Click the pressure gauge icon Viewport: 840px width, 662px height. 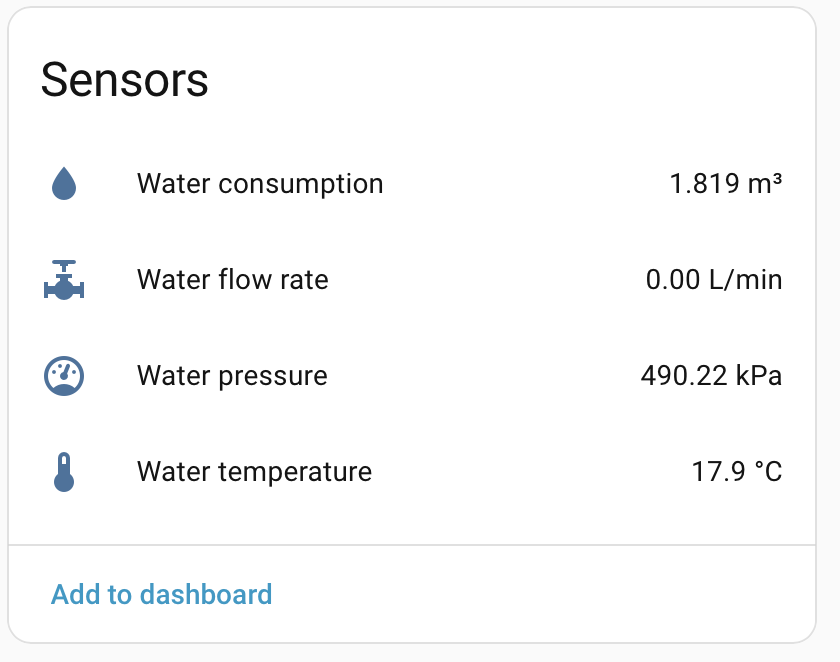coord(64,375)
